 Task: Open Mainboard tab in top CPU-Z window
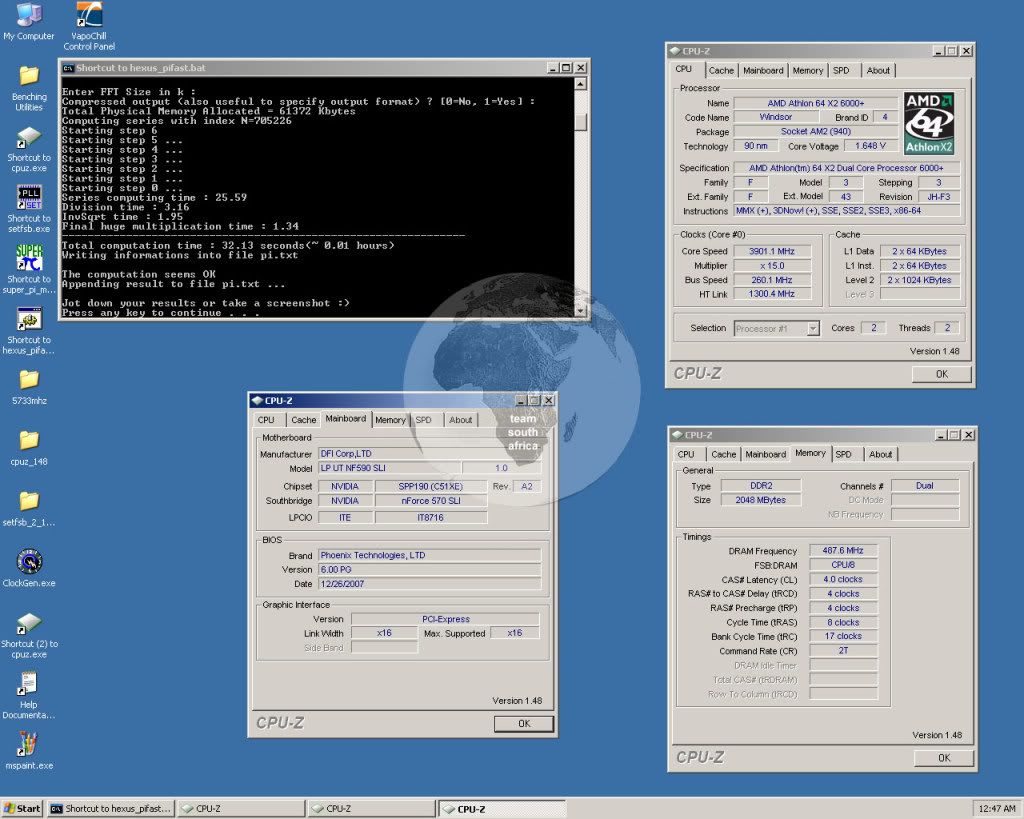pos(763,71)
